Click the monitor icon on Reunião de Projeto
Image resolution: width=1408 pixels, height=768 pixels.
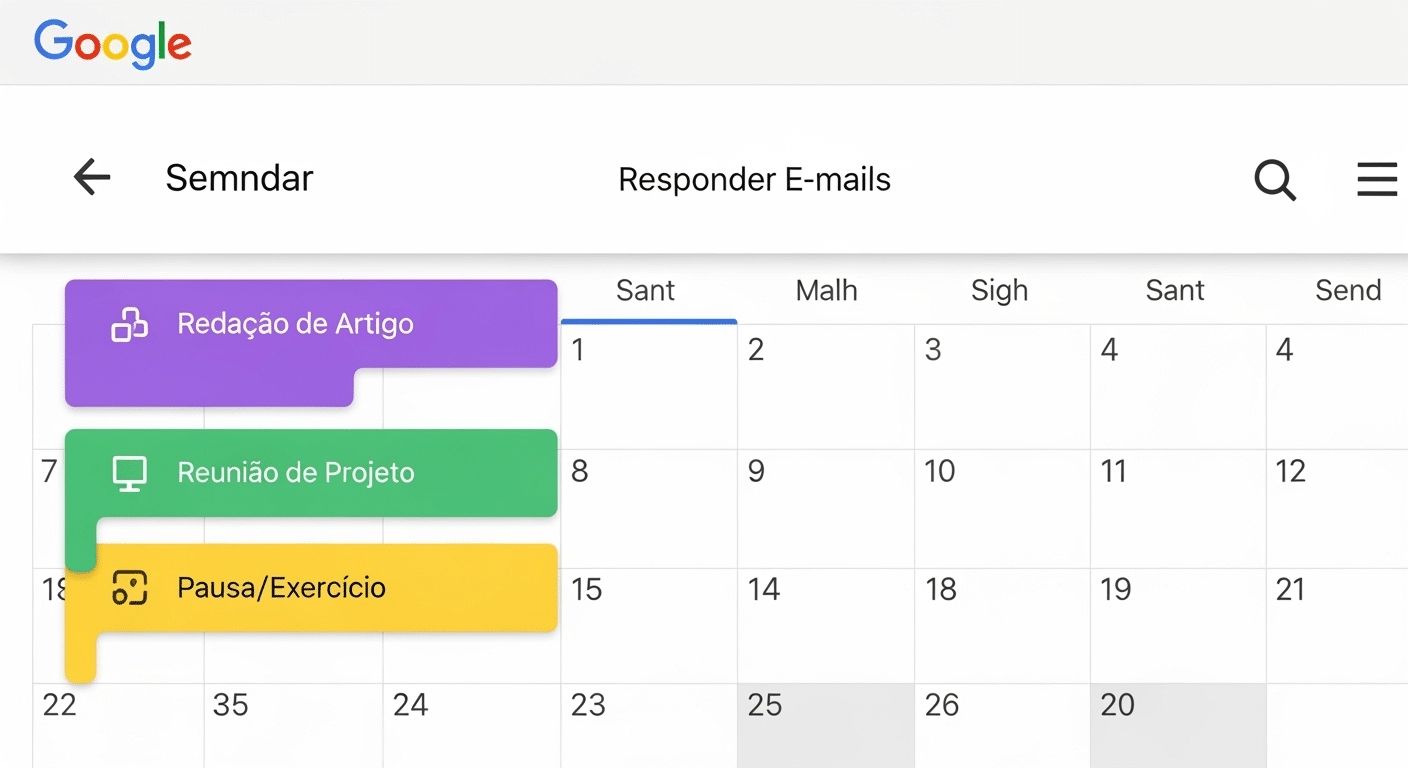tap(128, 473)
